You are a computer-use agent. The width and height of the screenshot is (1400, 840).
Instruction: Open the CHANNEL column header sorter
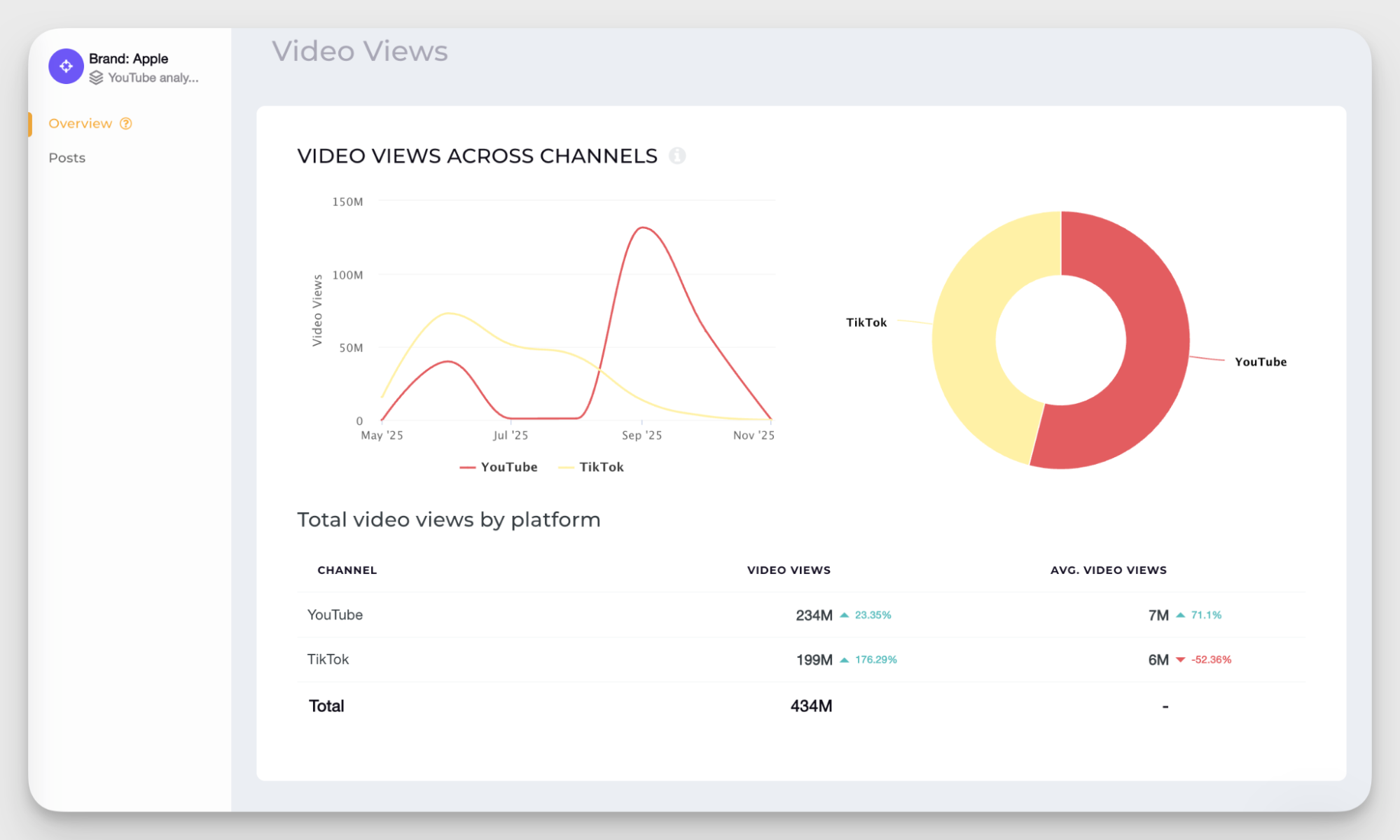coord(347,570)
